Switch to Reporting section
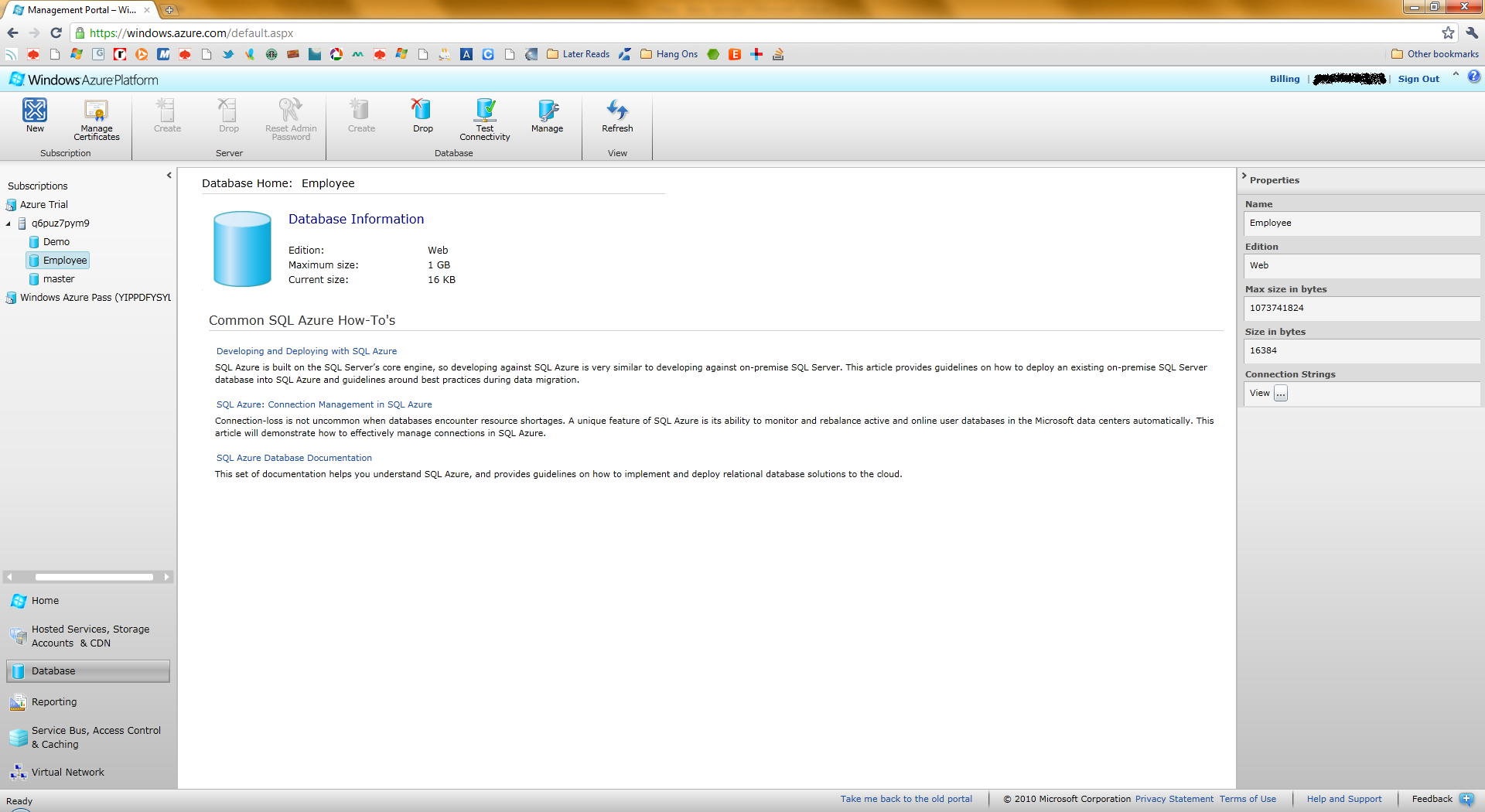Screen dimensions: 1485x812 (54, 702)
